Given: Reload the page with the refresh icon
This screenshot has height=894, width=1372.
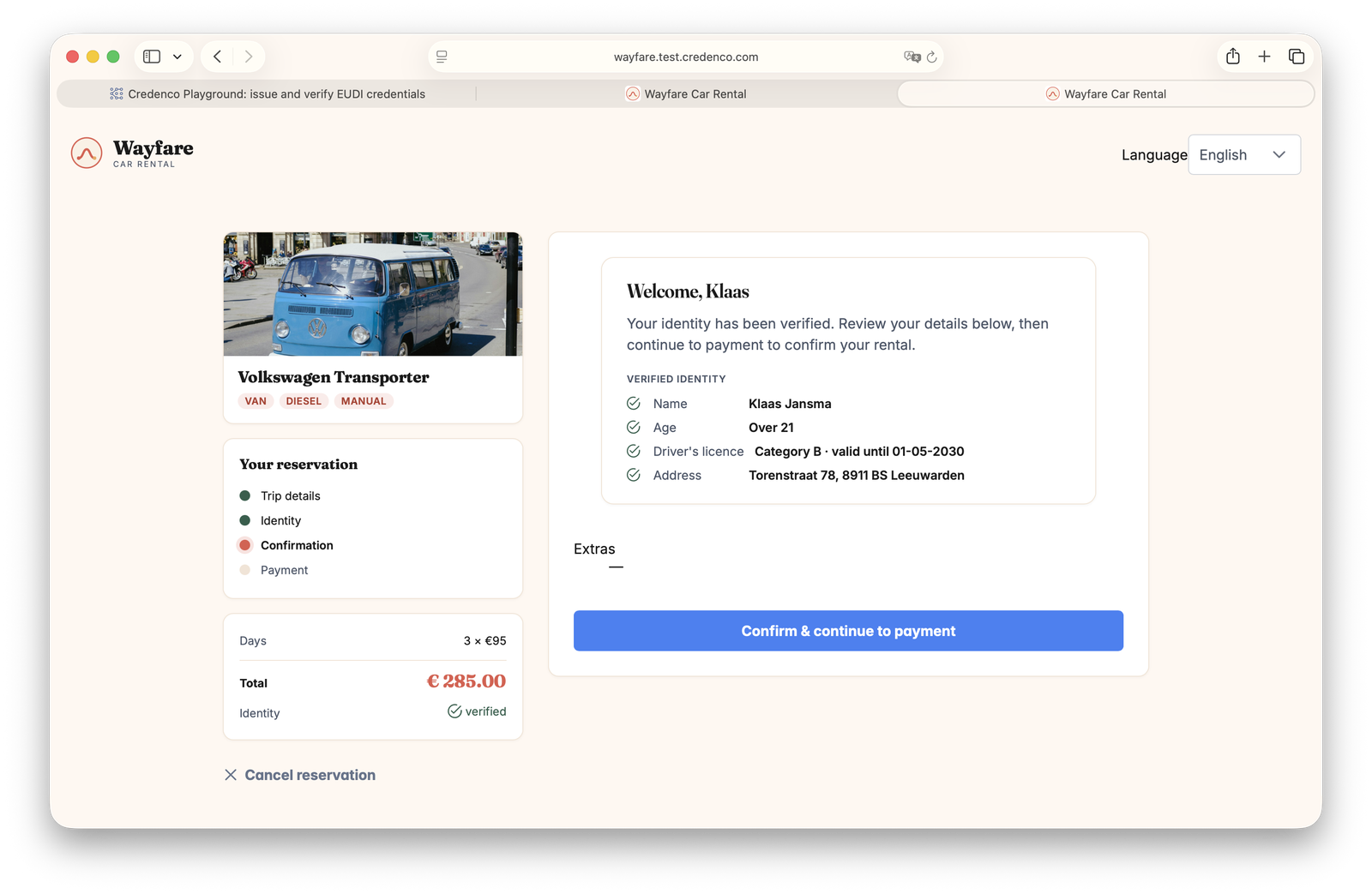Looking at the screenshot, I should (932, 57).
